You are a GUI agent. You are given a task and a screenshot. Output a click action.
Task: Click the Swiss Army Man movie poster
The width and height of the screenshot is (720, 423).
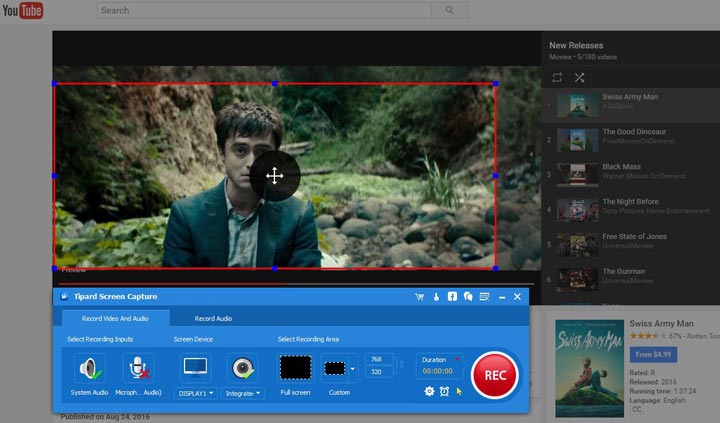click(x=590, y=368)
